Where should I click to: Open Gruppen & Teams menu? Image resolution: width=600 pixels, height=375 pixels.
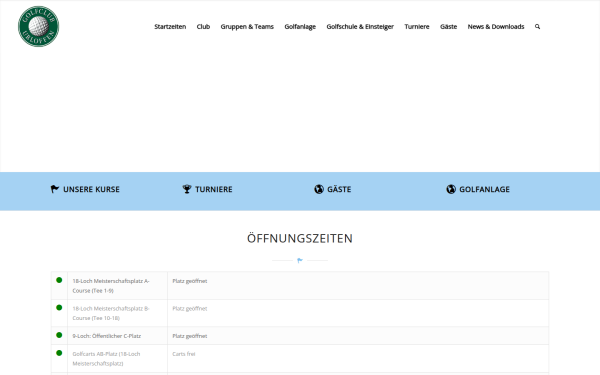(x=247, y=26)
